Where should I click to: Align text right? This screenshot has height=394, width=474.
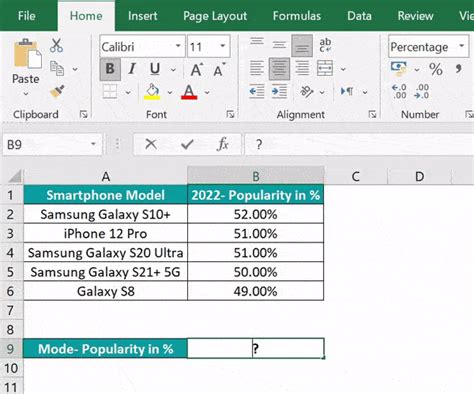[302, 69]
